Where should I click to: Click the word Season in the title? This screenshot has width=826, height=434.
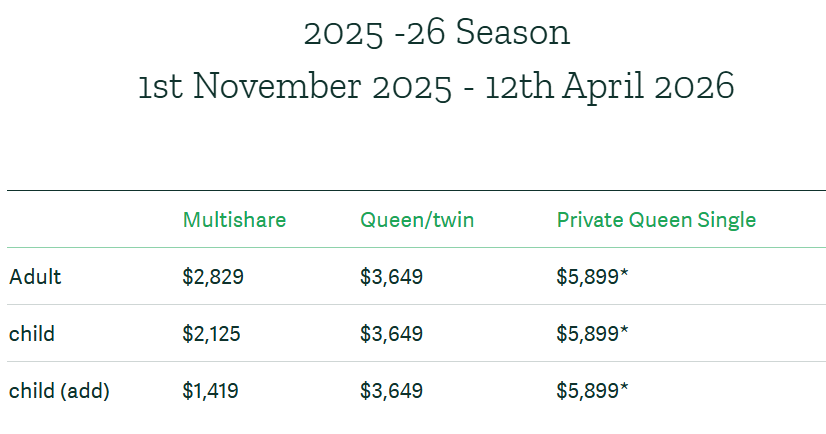pyautogui.click(x=513, y=33)
